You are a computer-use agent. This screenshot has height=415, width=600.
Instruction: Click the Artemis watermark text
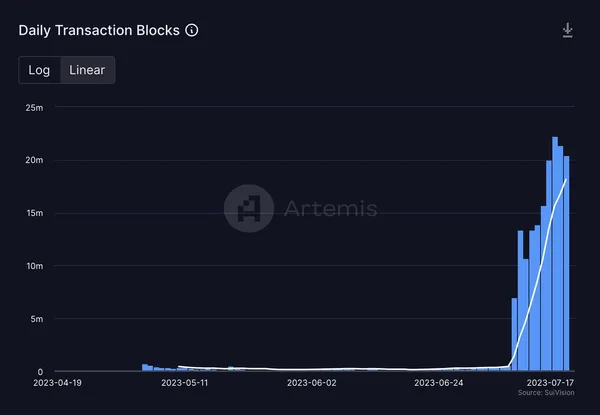[331, 208]
